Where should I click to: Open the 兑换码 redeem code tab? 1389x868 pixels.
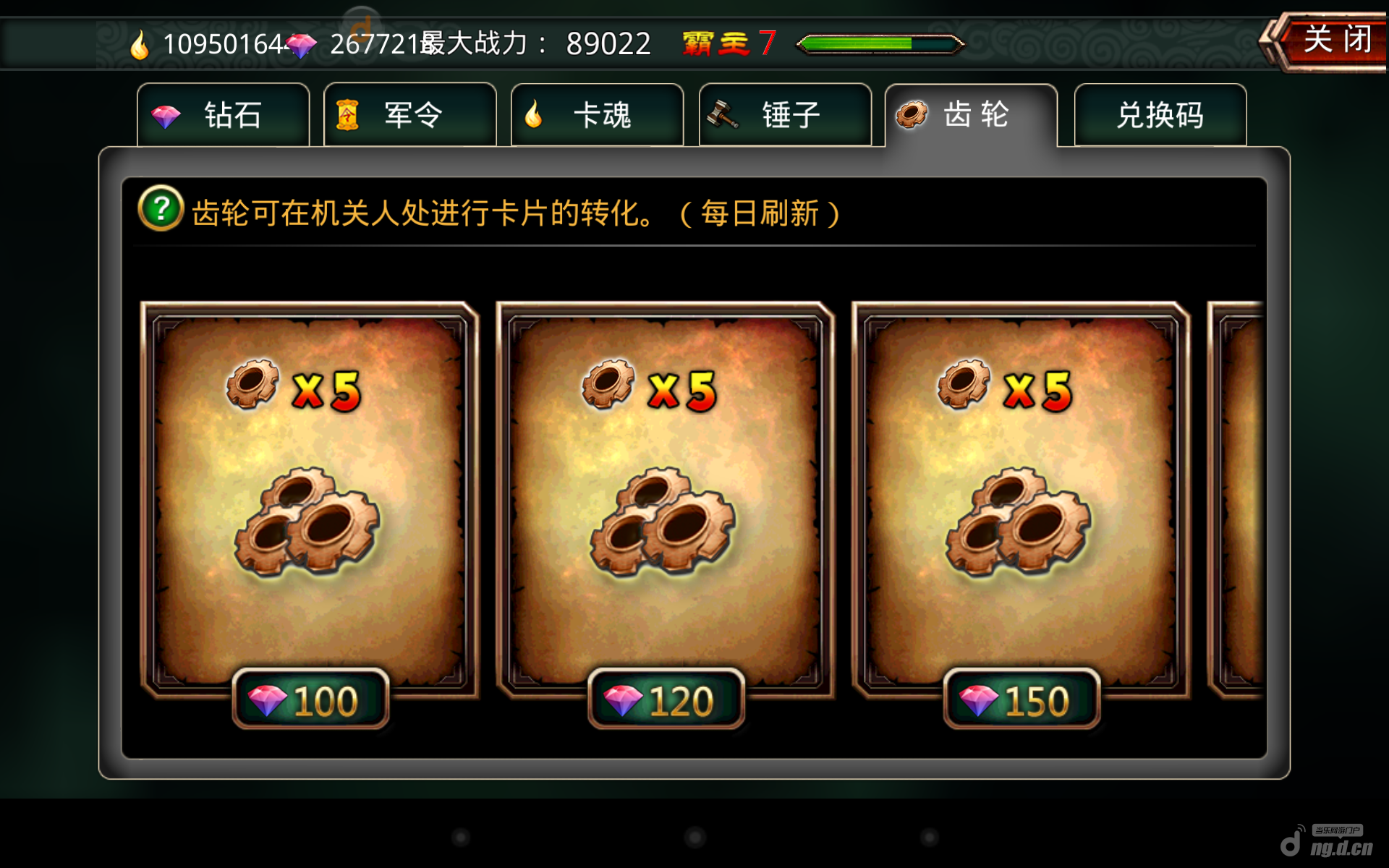(x=1160, y=115)
